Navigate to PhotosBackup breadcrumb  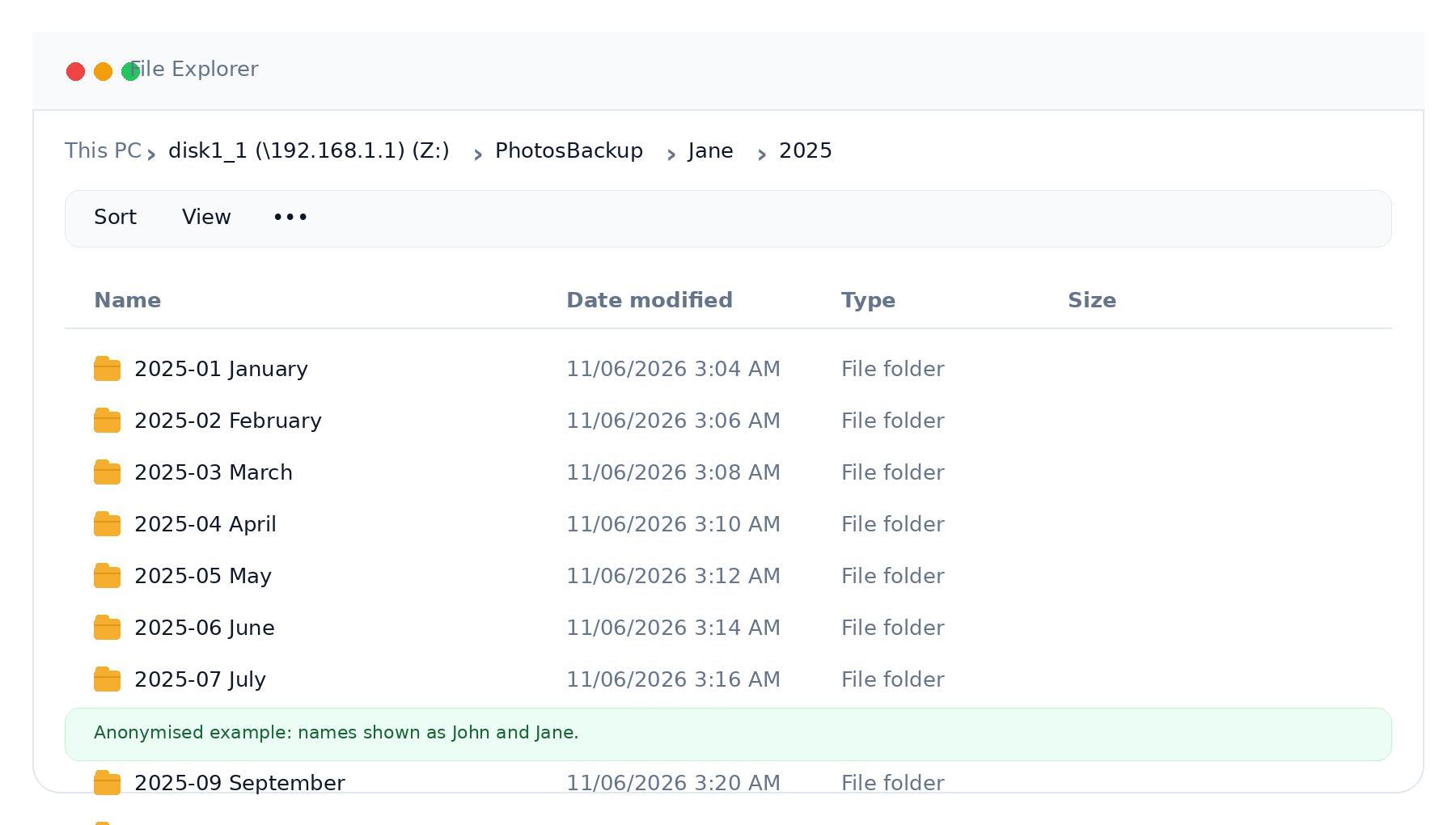(569, 151)
